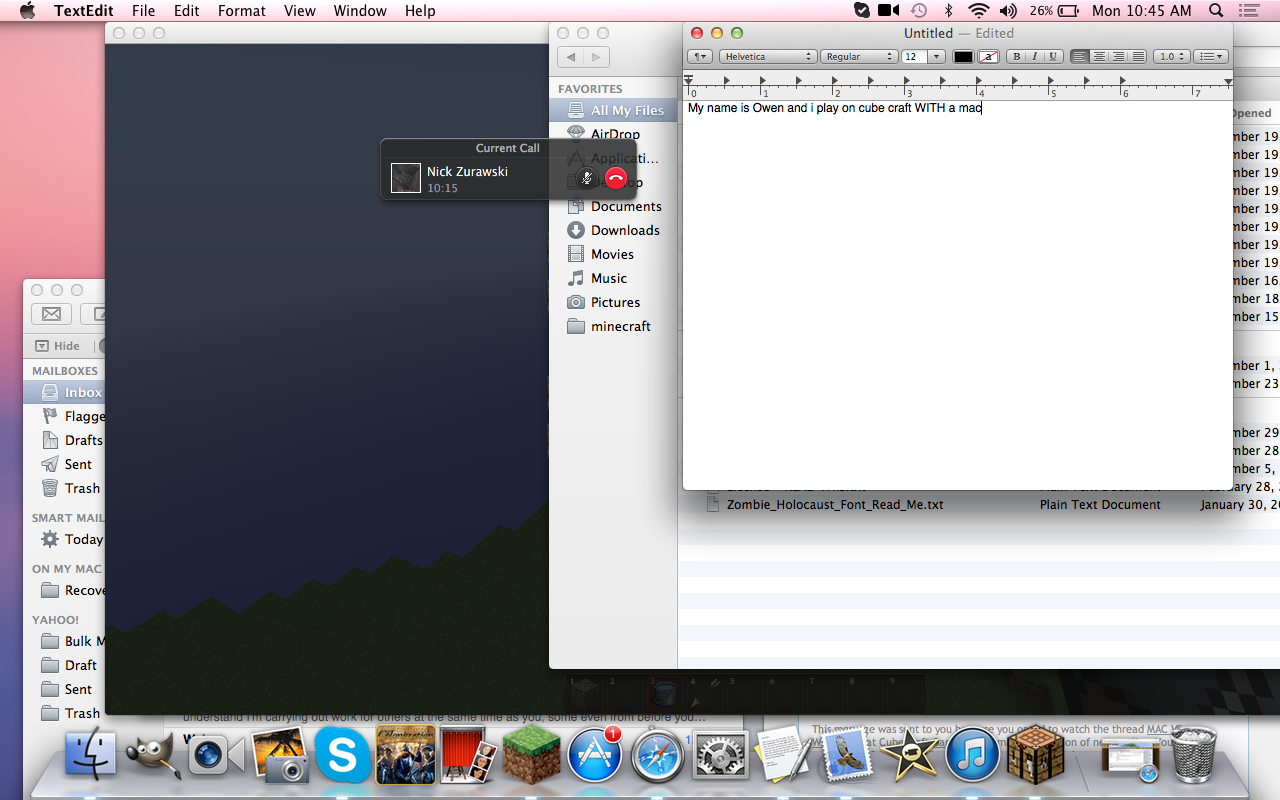The image size is (1280, 800).
Task: Open the Wi-Fi status menu
Action: click(979, 11)
